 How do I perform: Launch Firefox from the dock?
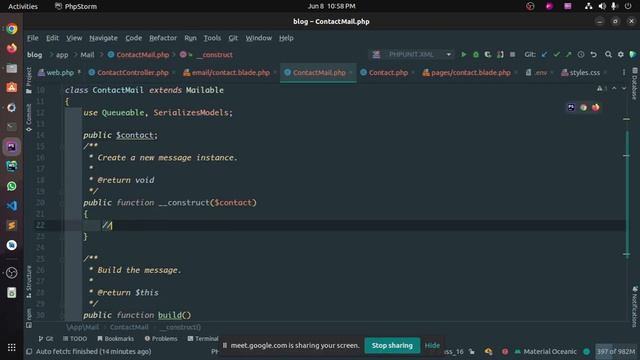(x=11, y=48)
